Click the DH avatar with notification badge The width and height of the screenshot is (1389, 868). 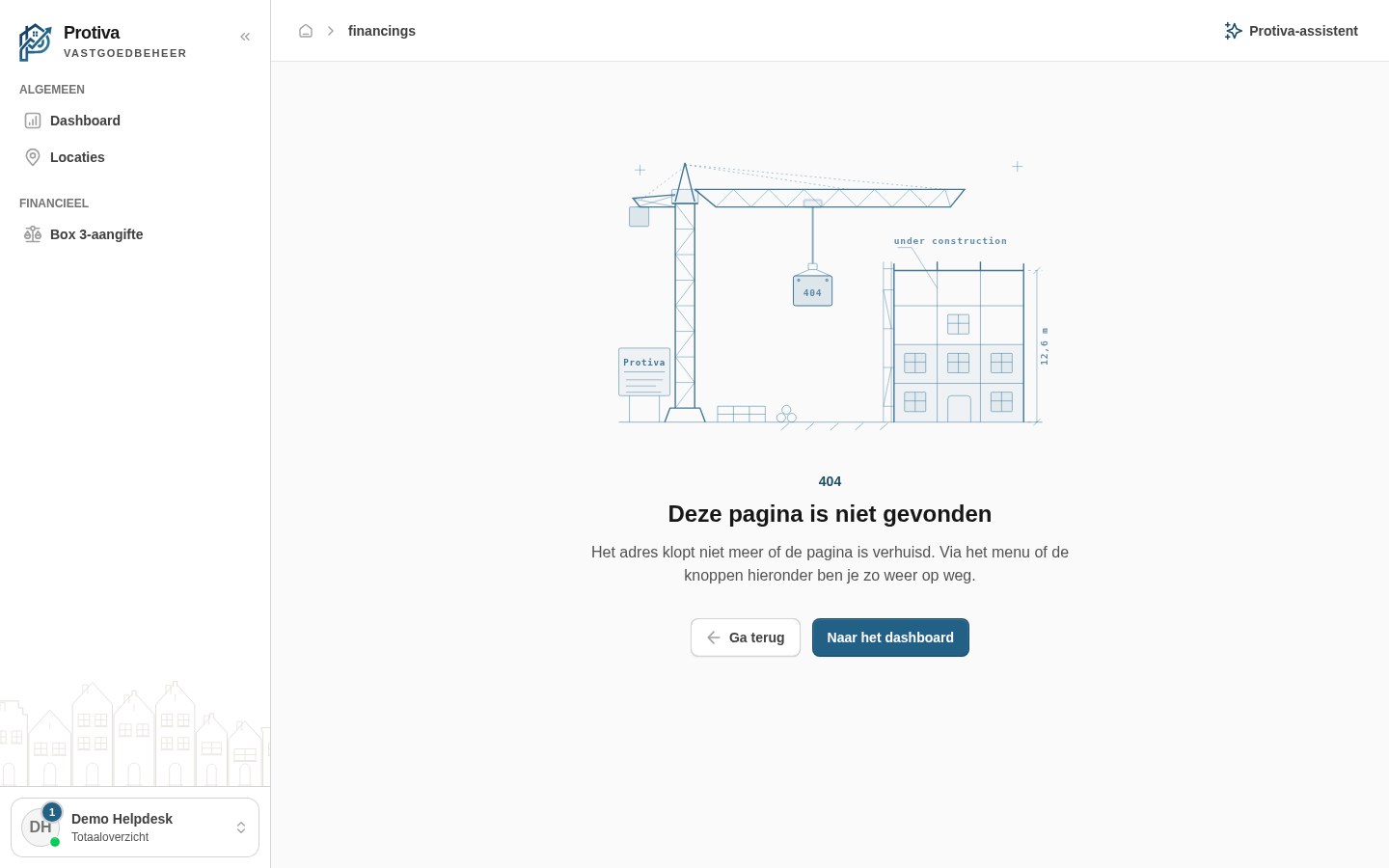tap(41, 827)
